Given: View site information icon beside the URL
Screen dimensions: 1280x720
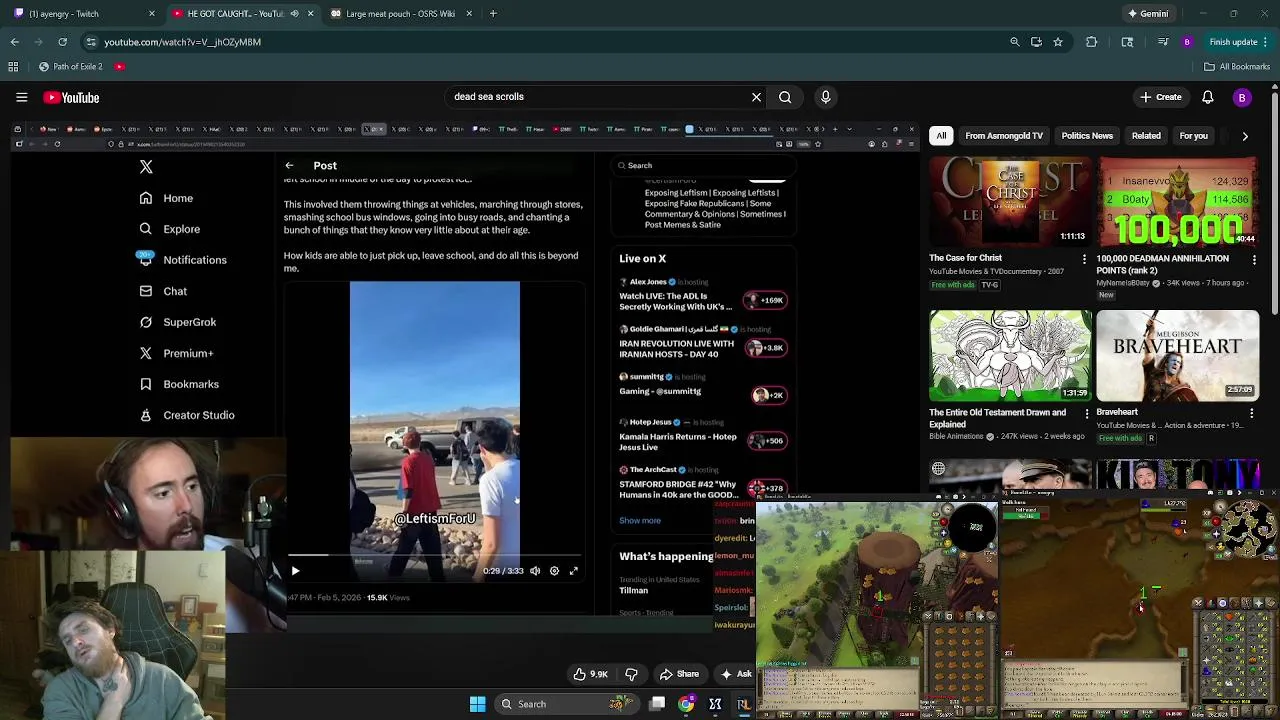Looking at the screenshot, I should tap(91, 42).
